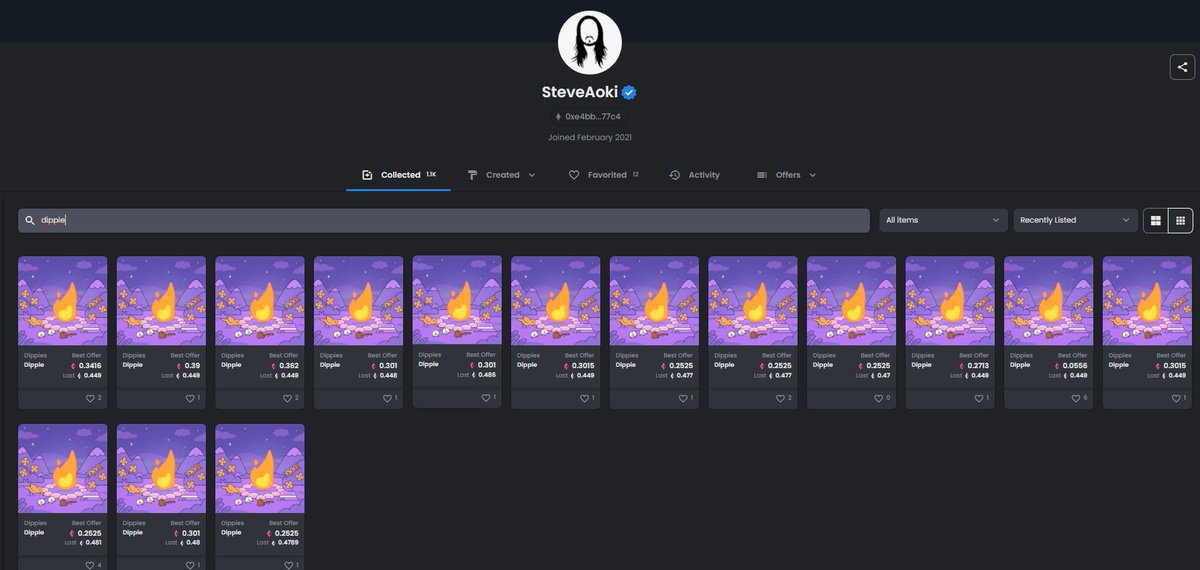Viewport: 1200px width, 570px height.
Task: Click the SteveAoki profile avatar
Action: 590,42
